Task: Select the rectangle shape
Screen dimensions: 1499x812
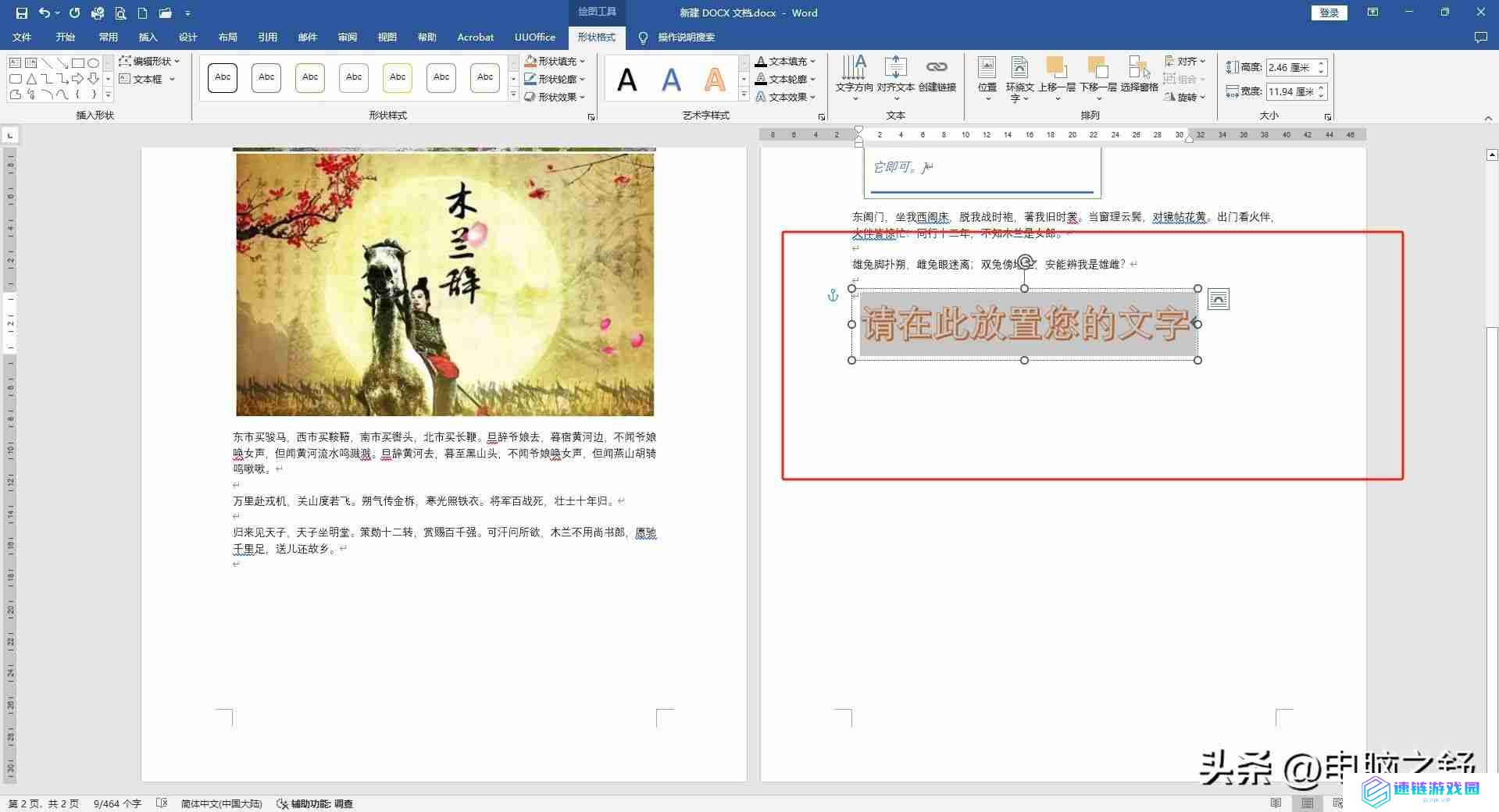Action: [77, 62]
